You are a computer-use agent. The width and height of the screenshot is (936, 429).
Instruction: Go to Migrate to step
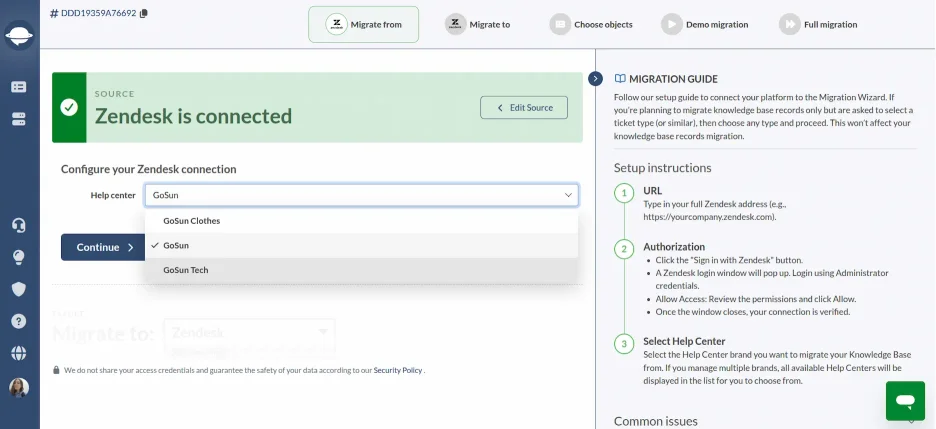tap(478, 24)
